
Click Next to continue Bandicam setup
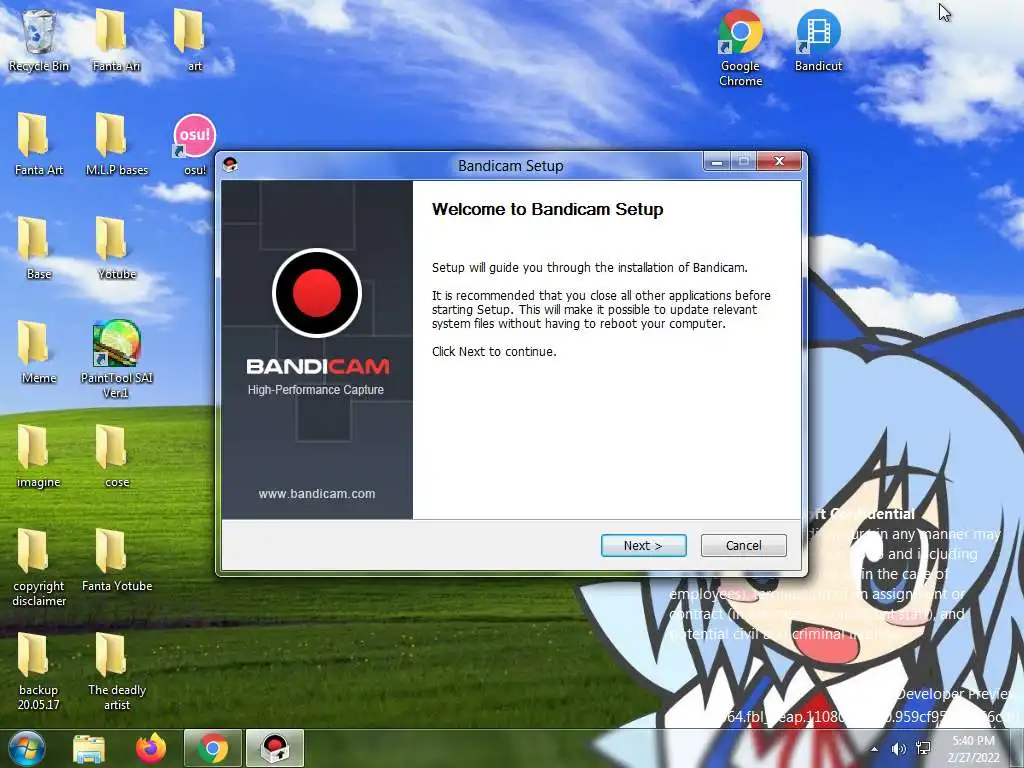point(643,545)
